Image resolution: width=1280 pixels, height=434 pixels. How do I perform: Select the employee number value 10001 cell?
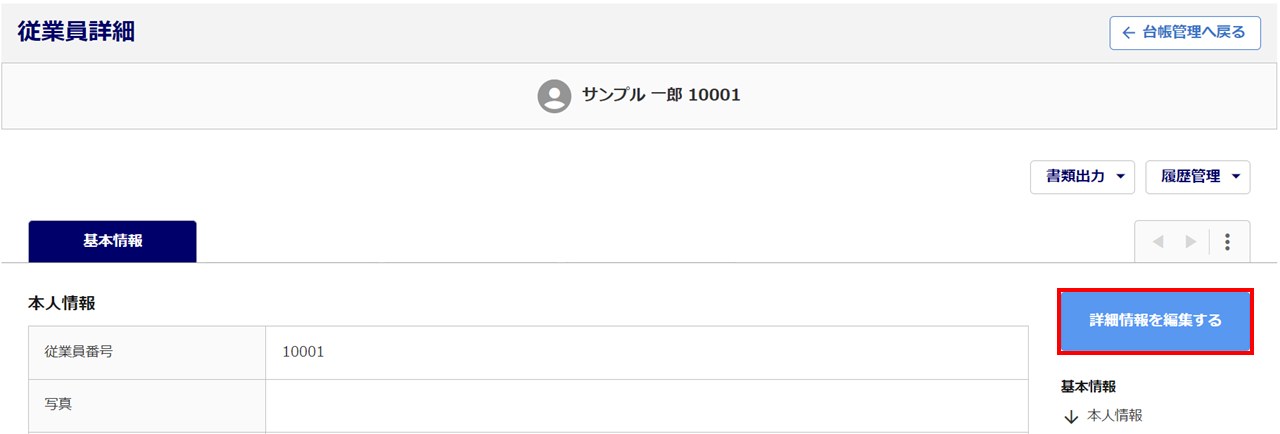(x=646, y=352)
